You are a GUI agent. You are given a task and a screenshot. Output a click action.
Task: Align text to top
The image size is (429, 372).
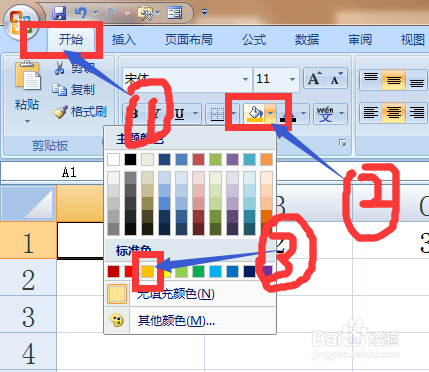tap(371, 80)
